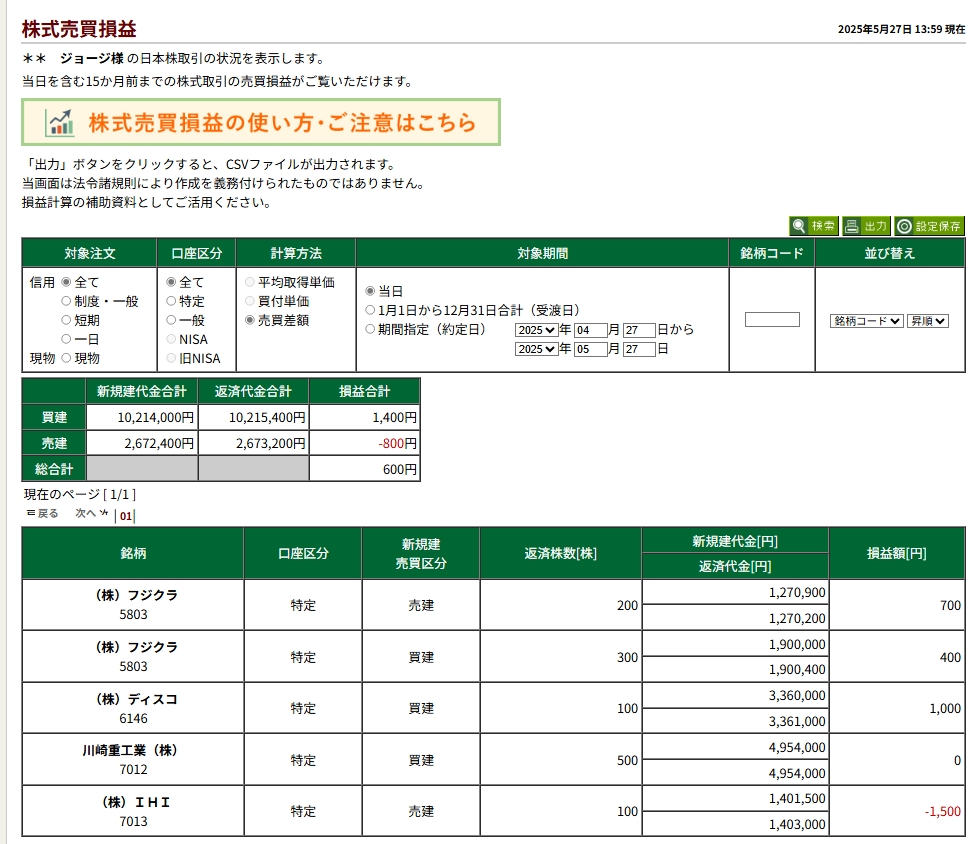979x844 pixels.
Task: Click the start month field showing 04
Action: click(590, 330)
